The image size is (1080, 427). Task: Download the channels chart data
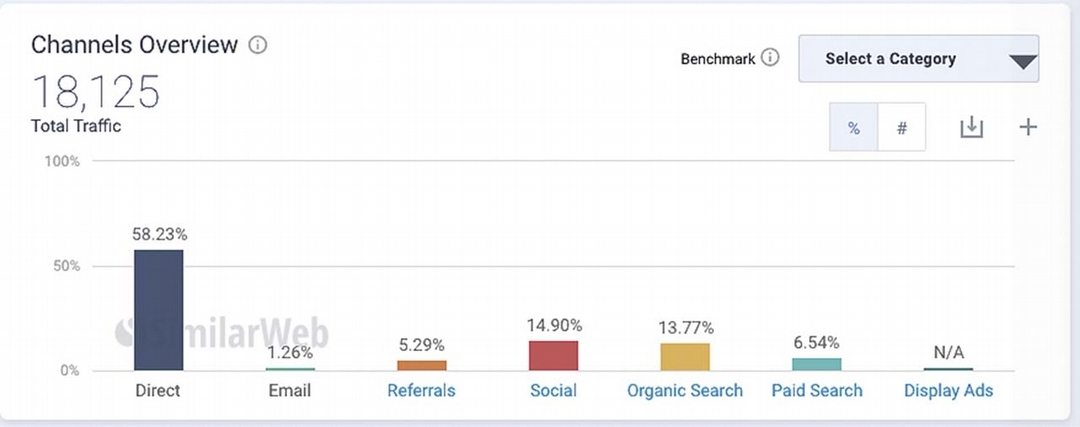pos(971,127)
